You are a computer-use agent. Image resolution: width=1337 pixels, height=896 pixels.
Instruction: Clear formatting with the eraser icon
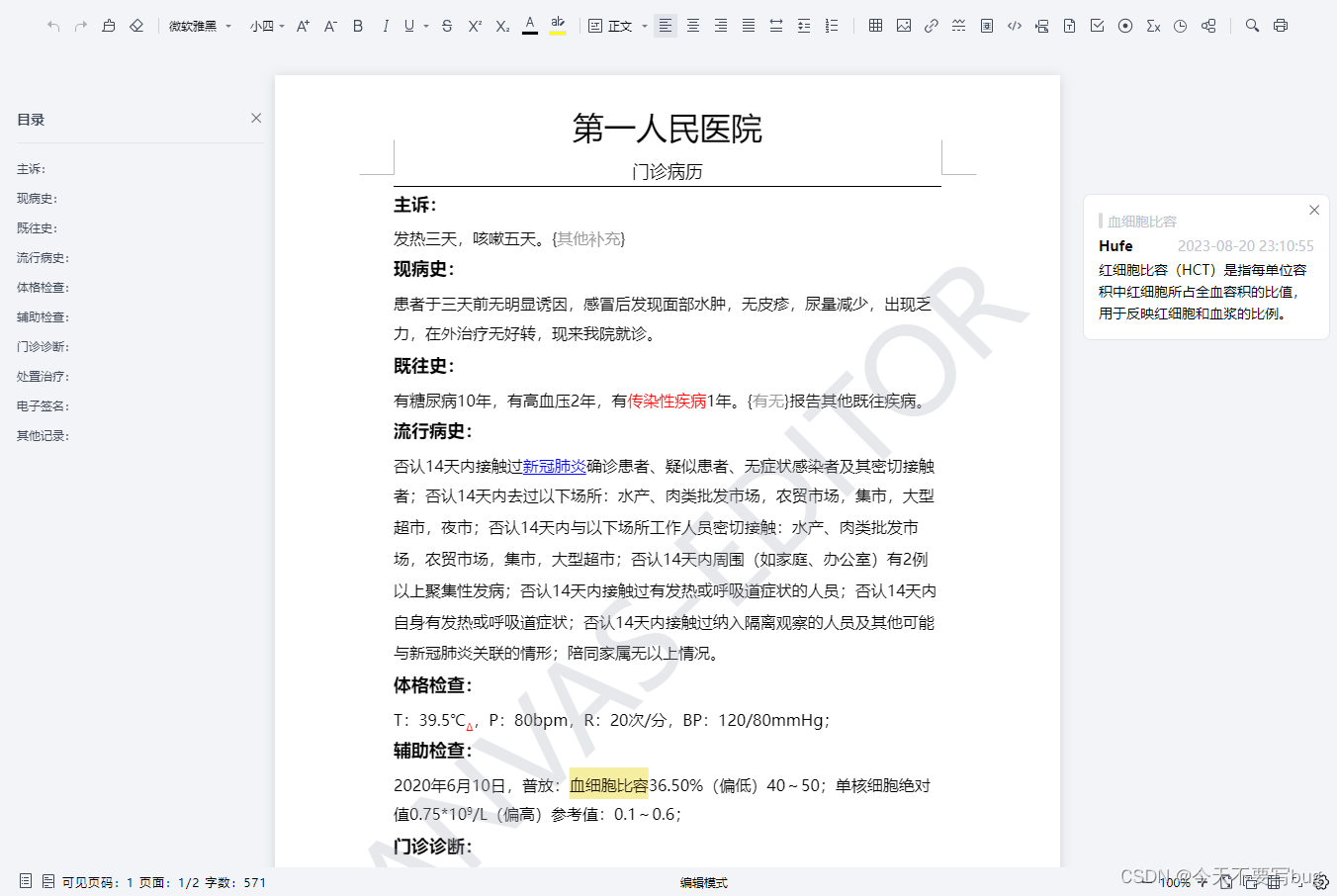[136, 26]
